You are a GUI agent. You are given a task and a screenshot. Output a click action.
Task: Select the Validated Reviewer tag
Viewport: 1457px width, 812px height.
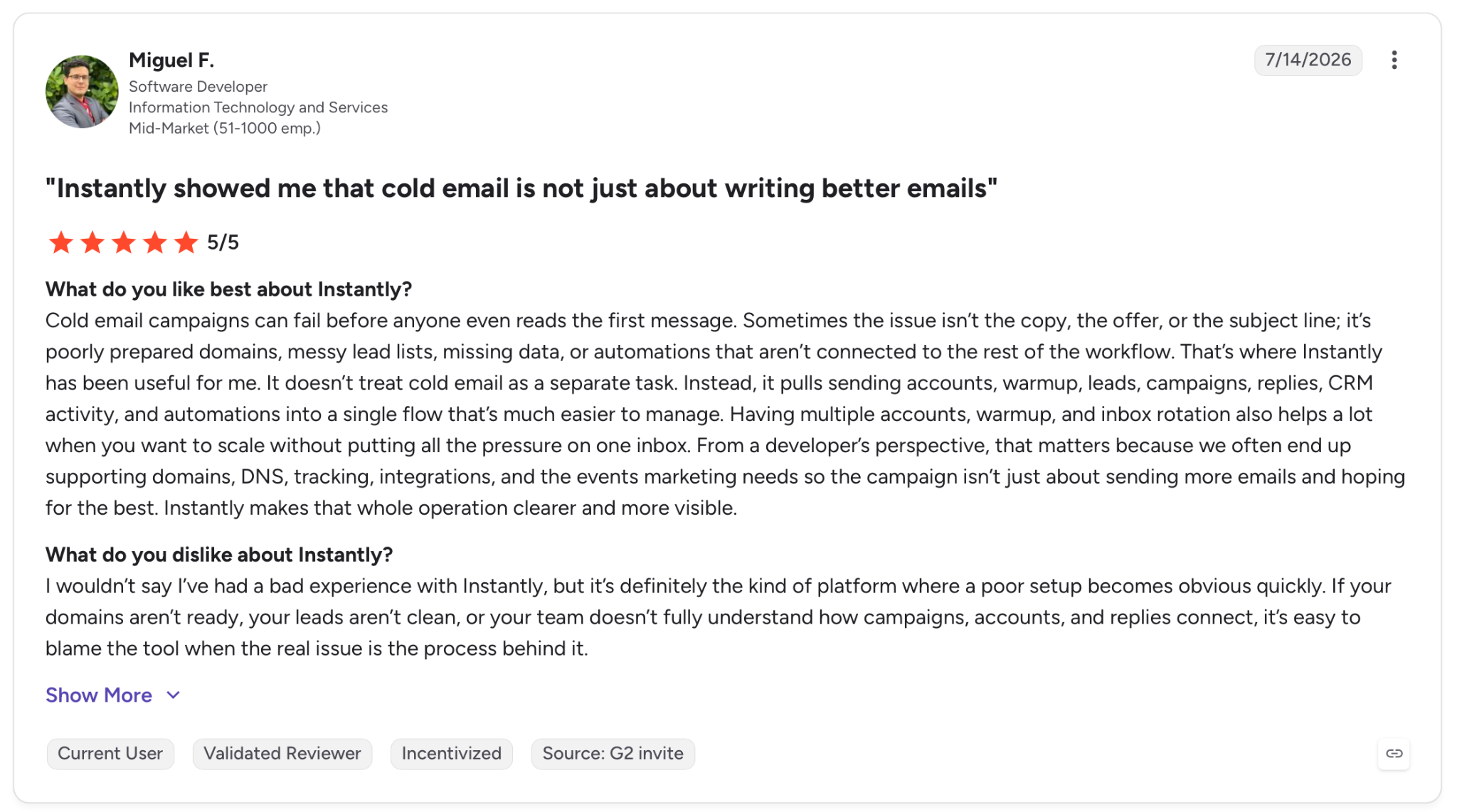[282, 754]
